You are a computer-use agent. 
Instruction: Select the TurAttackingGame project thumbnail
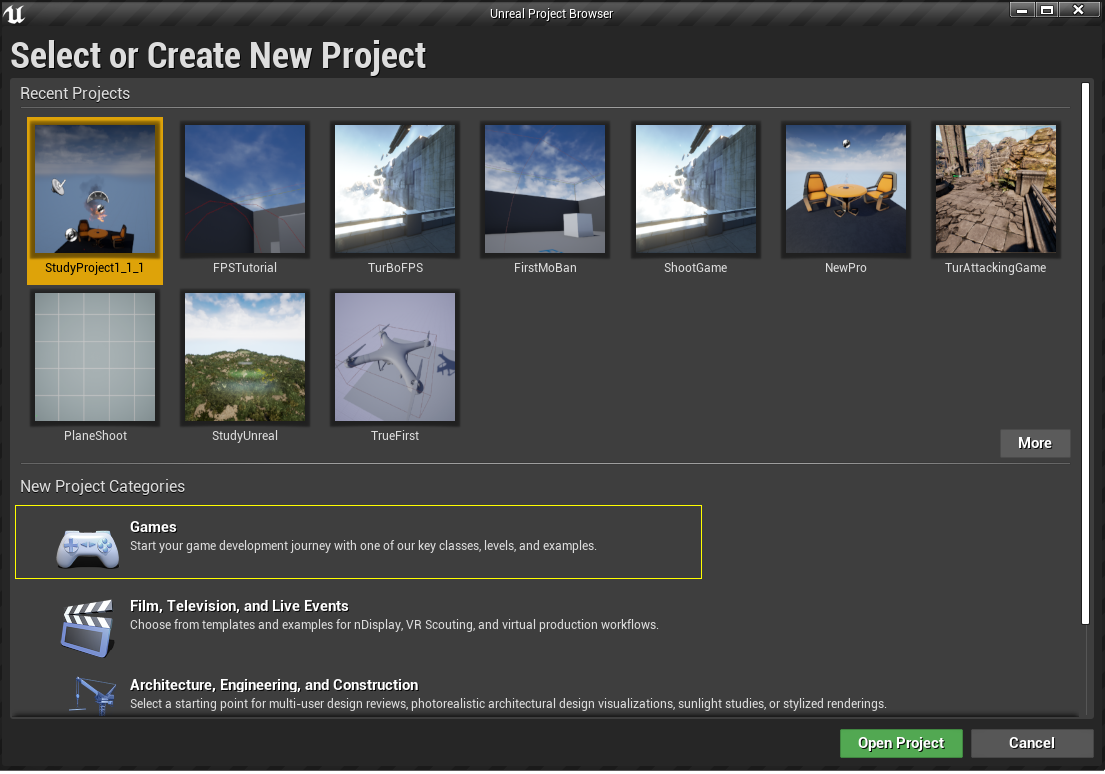[996, 189]
